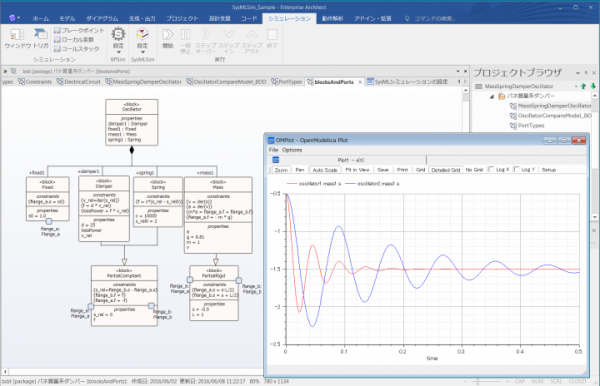Select PortTypes in project browser tree
The height and width of the screenshot is (386, 600).
[527, 126]
